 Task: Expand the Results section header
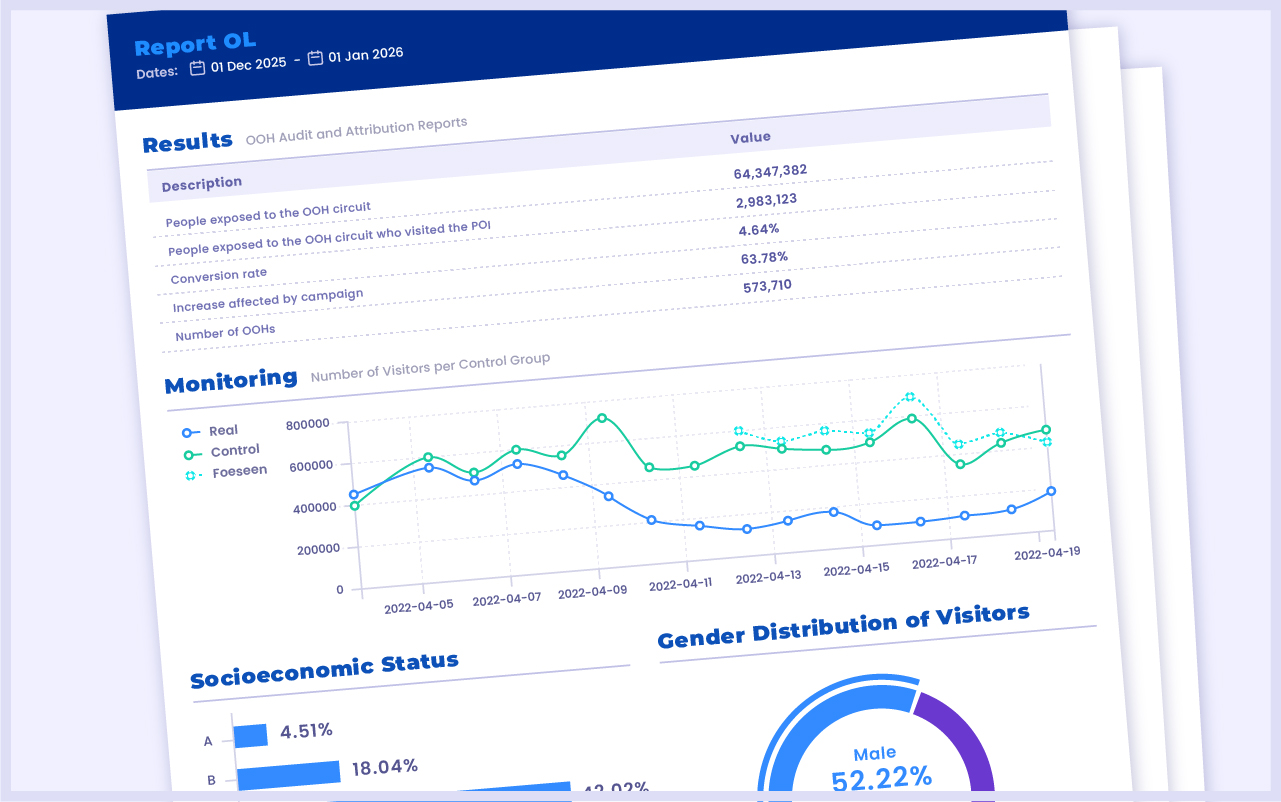188,141
